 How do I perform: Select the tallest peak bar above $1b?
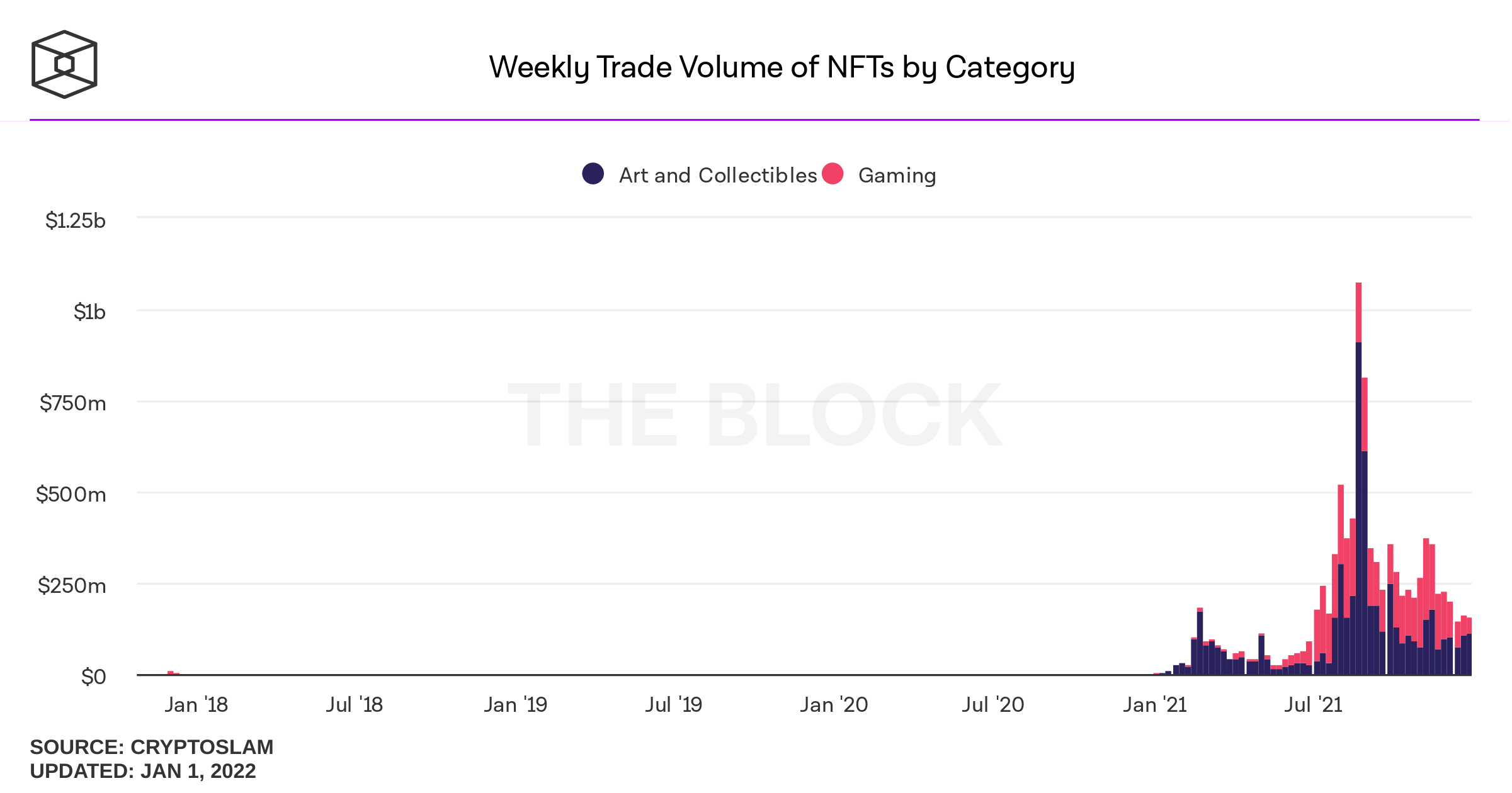click(1358, 479)
